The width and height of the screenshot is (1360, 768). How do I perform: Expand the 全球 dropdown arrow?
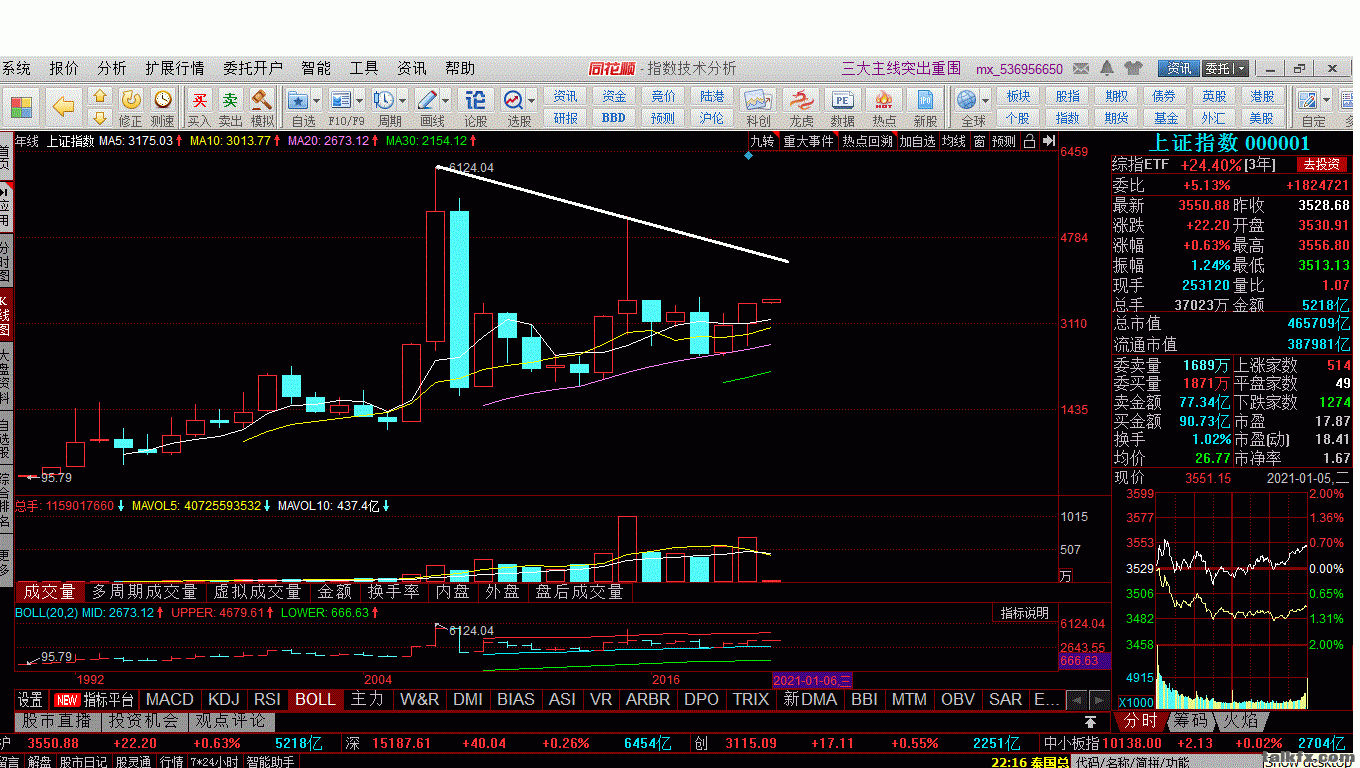(985, 100)
